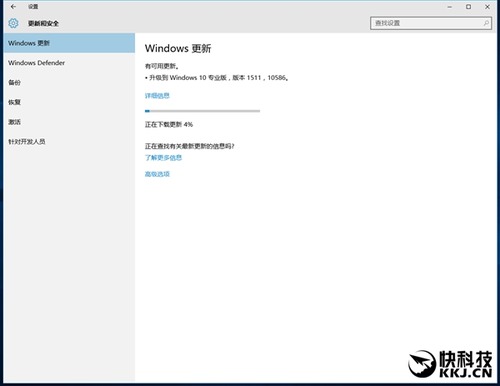Click the 了解更多信息 link

(x=163, y=157)
